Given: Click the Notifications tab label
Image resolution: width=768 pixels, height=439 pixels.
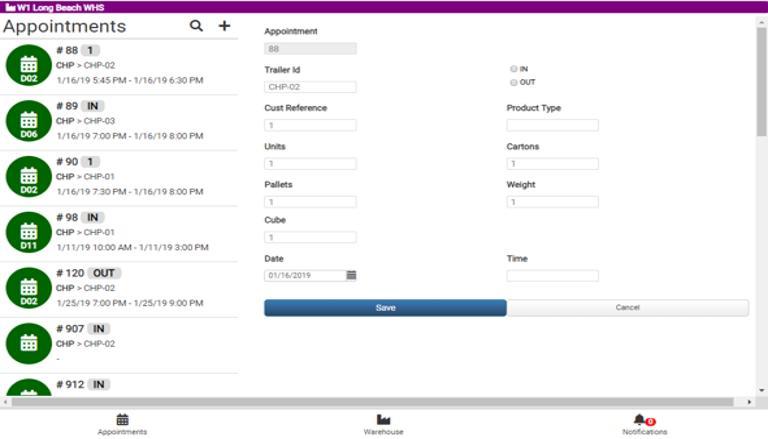Looking at the screenshot, I should [x=645, y=432].
